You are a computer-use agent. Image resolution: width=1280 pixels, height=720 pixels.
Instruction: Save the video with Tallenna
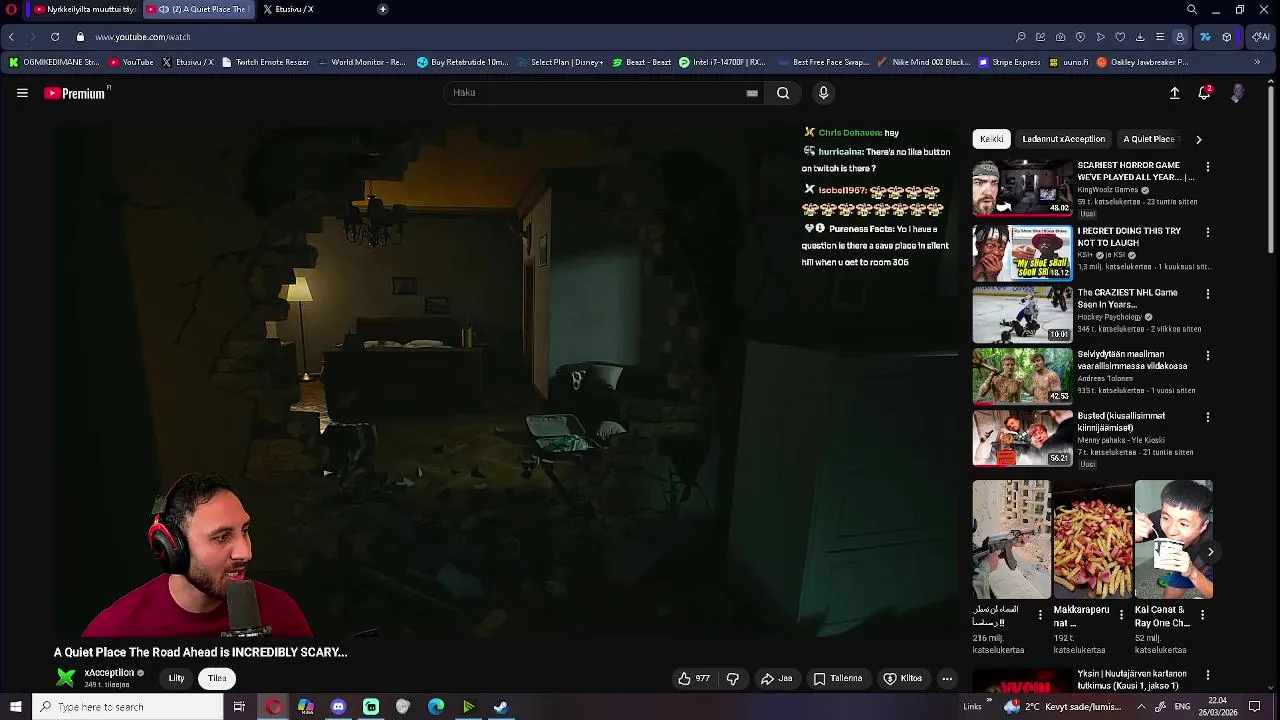(x=838, y=678)
